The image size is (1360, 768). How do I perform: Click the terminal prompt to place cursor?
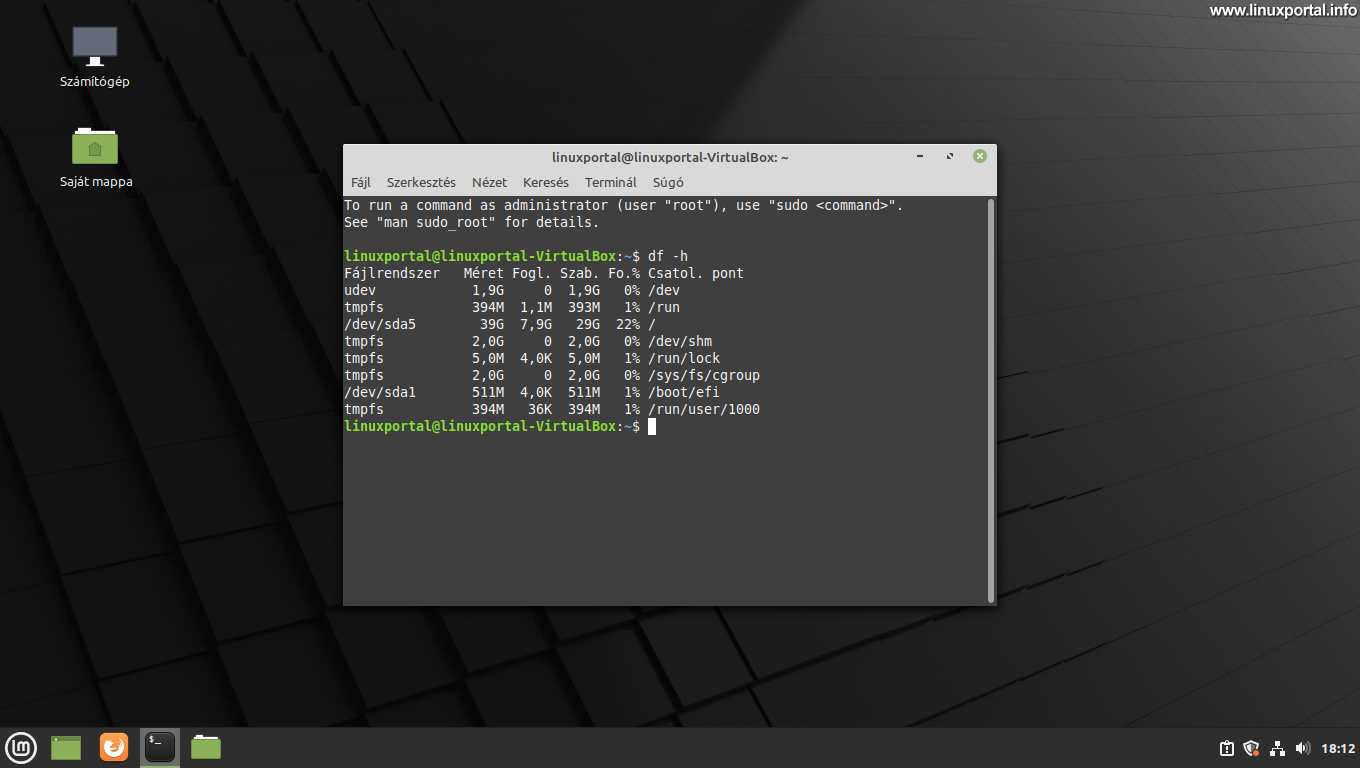click(x=652, y=426)
